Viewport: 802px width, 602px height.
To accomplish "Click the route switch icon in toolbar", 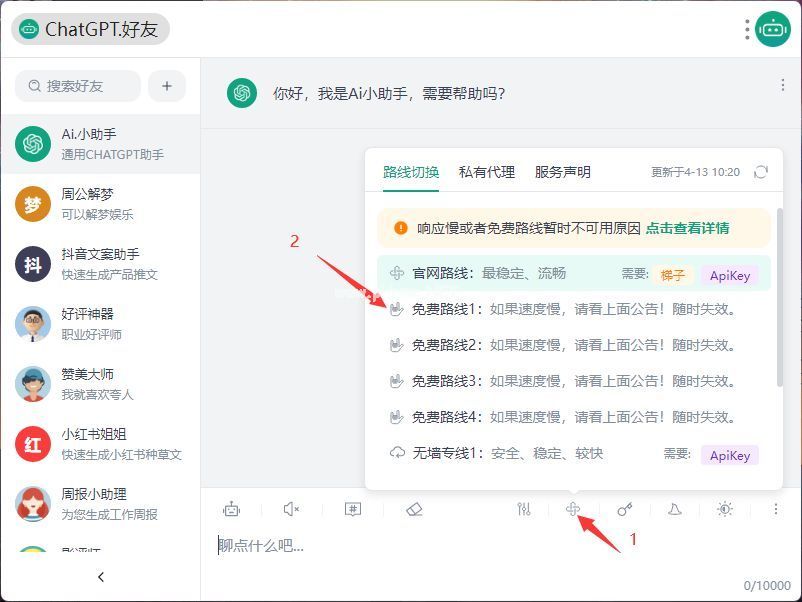I will [x=573, y=509].
